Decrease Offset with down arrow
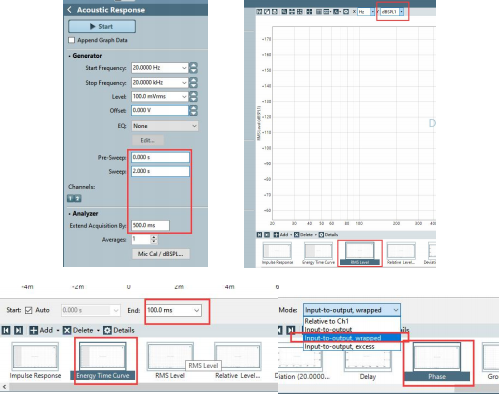Viewport: 499px width, 394px height. [x=193, y=113]
